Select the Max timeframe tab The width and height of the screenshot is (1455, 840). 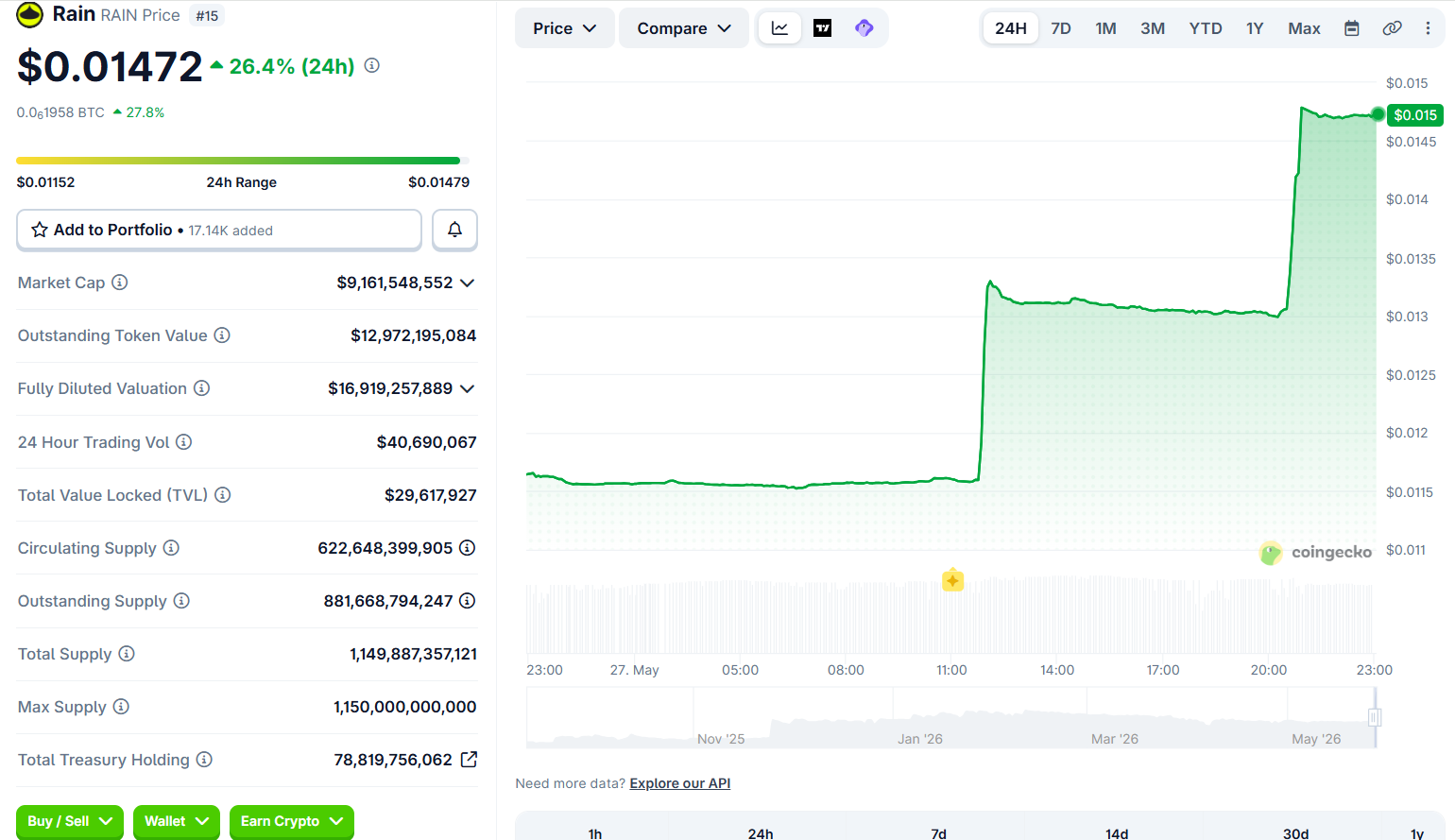pos(1304,28)
